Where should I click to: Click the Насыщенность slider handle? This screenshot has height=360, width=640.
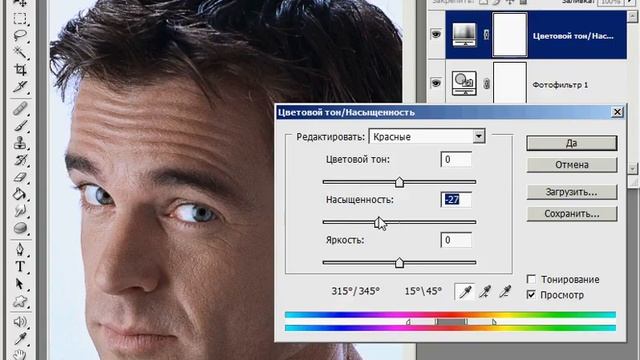click(379, 222)
